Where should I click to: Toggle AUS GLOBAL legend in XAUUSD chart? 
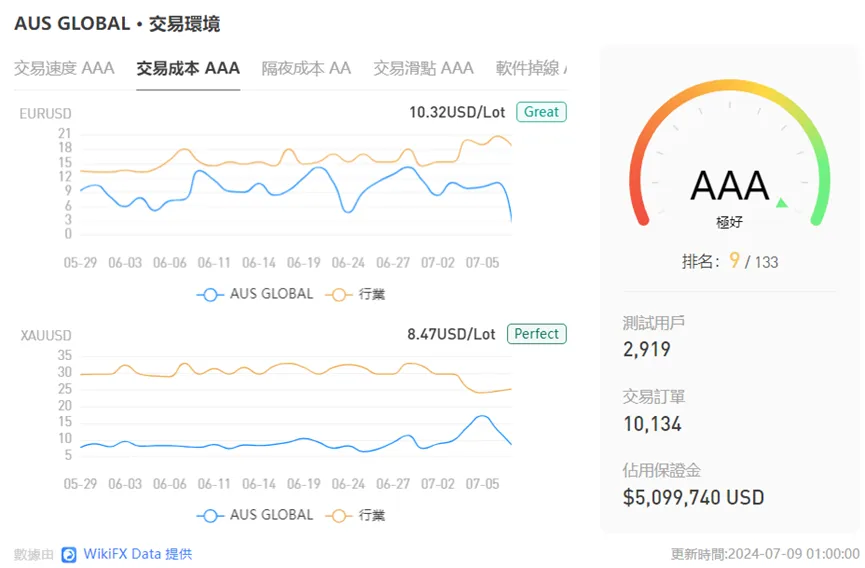(x=255, y=515)
